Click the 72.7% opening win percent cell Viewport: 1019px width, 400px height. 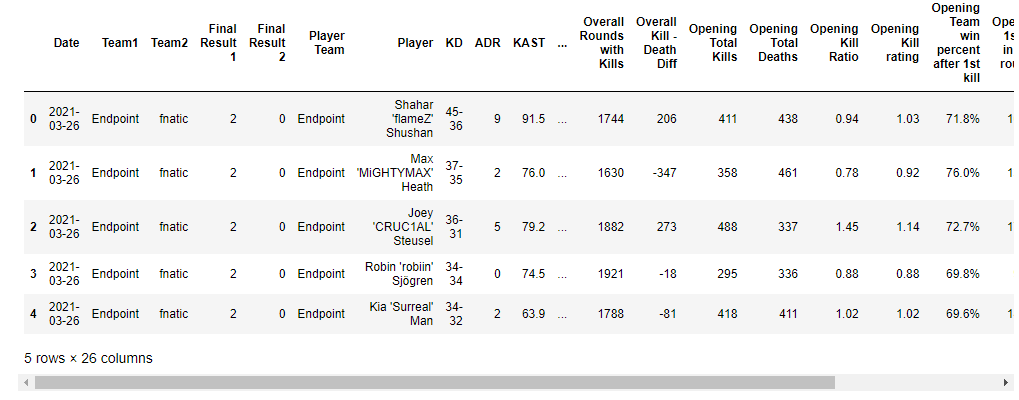click(x=963, y=227)
